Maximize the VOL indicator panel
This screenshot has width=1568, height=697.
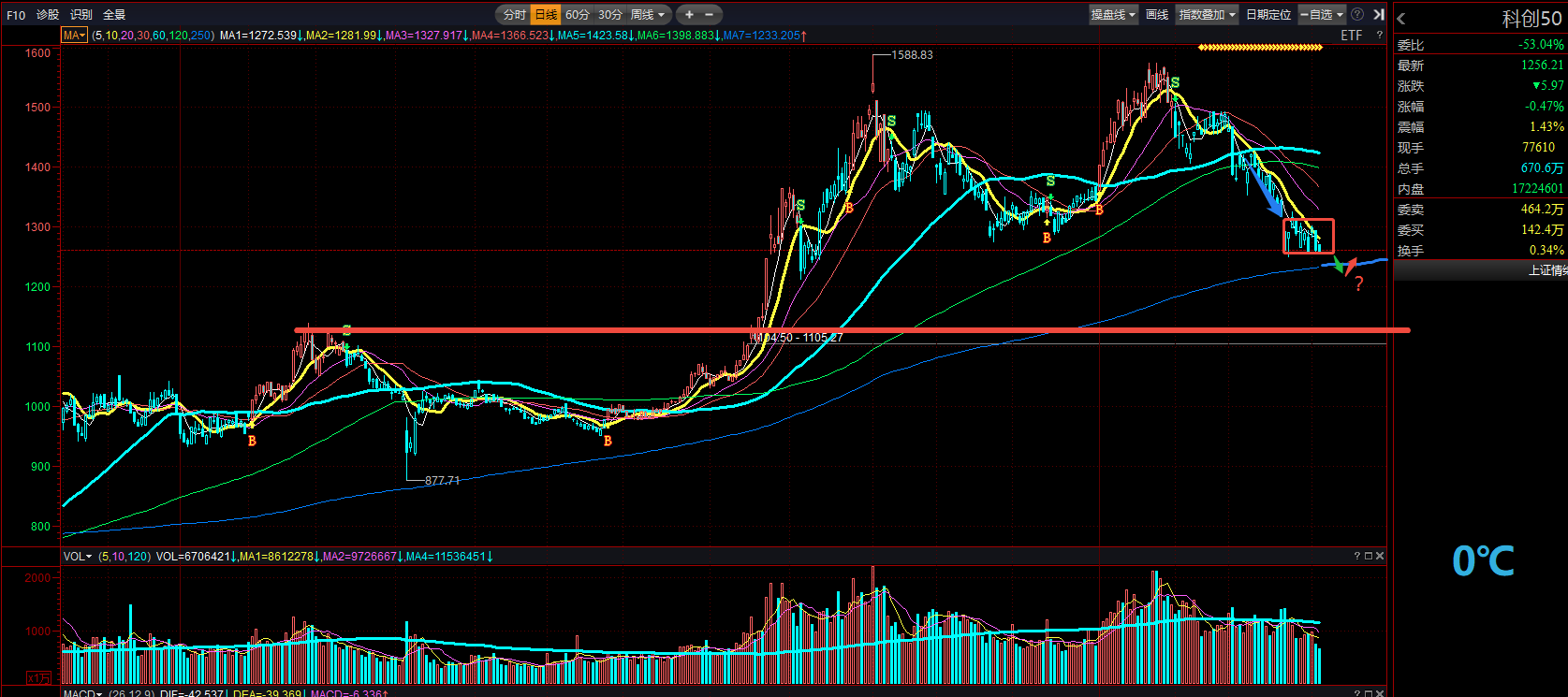1368,556
